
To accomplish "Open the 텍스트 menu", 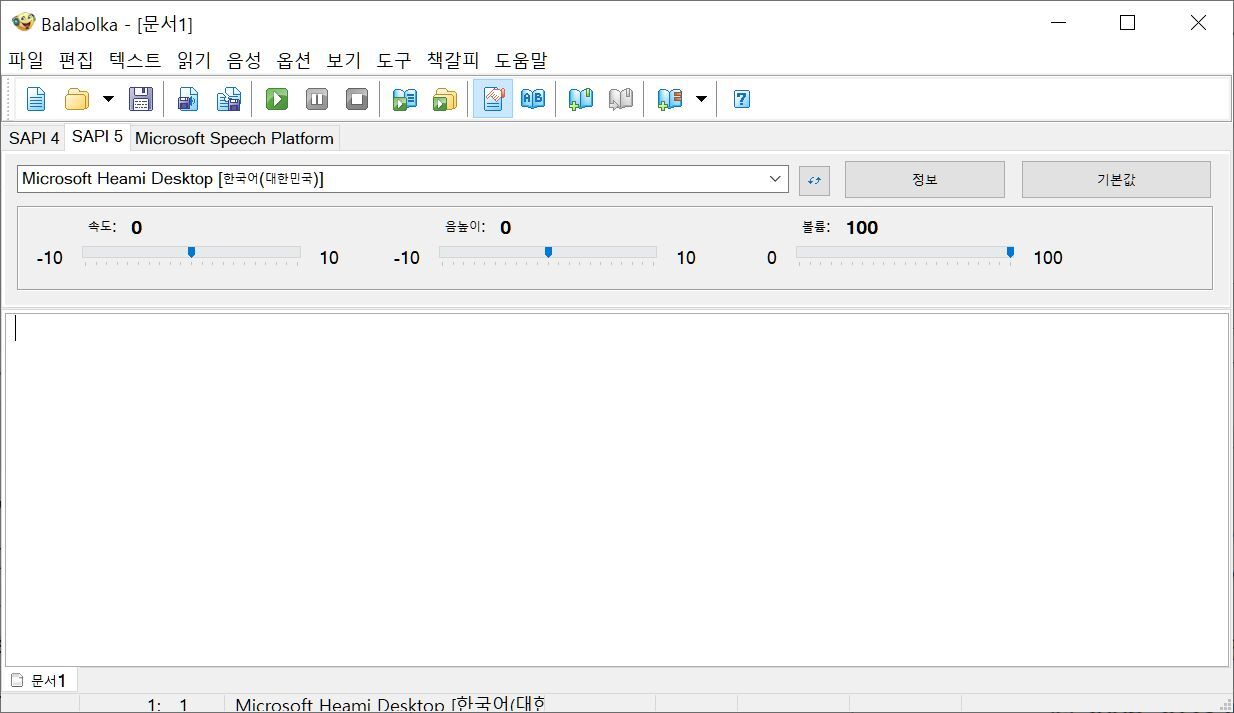I will pyautogui.click(x=135, y=60).
